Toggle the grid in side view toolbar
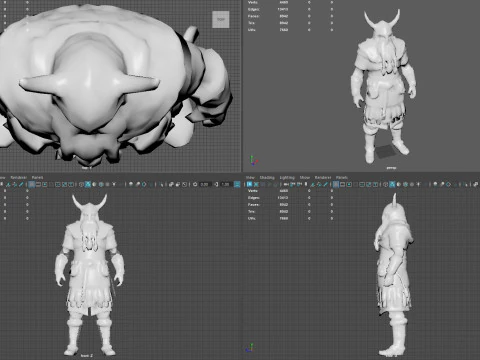The height and width of the screenshot is (360, 480). [336, 184]
